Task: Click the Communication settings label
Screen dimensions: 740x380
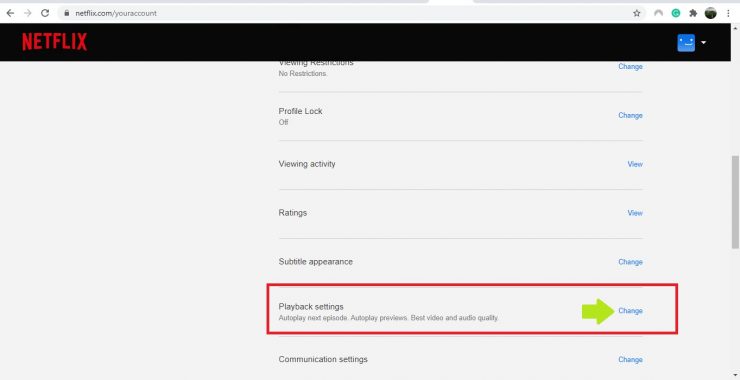Action: (323, 359)
